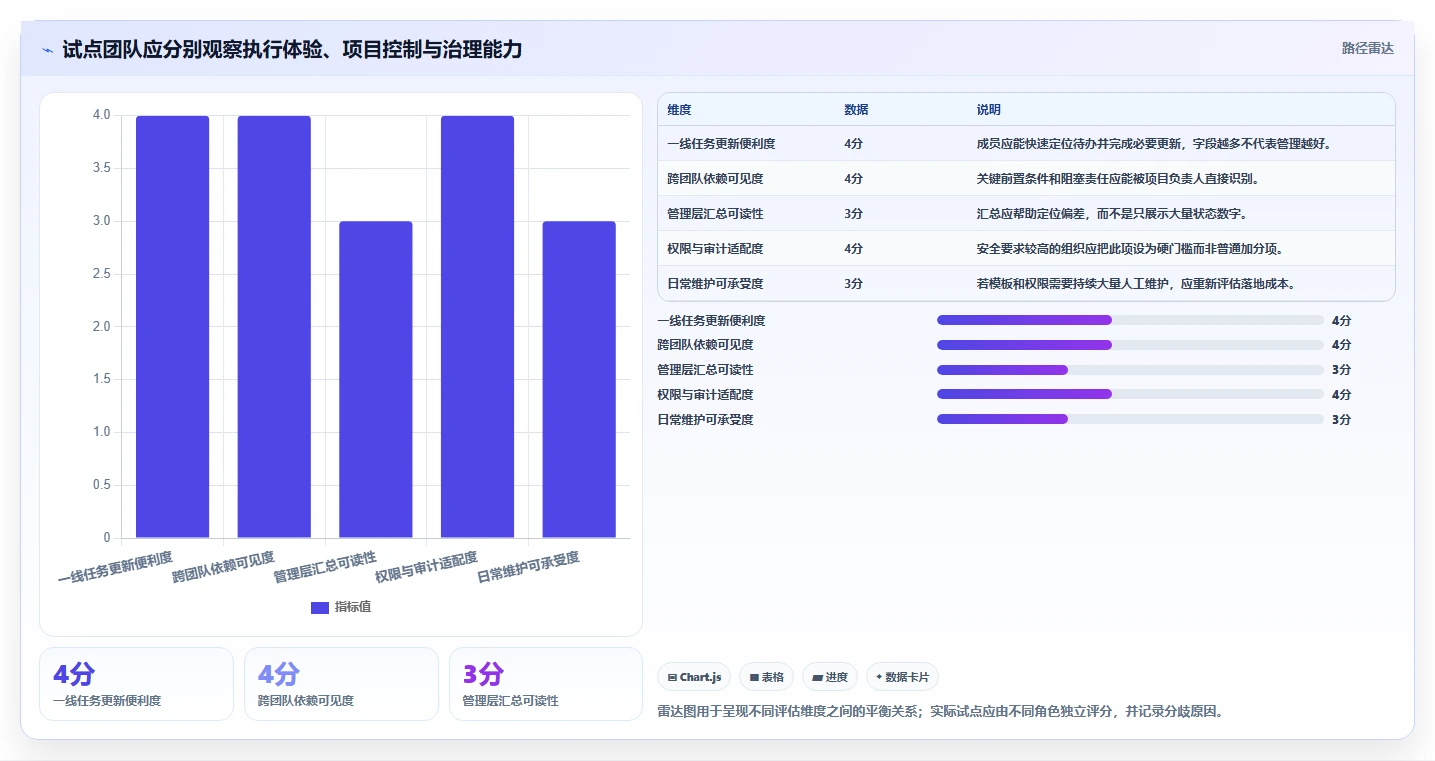The width and height of the screenshot is (1435, 761).
Task: Click the description starting with 成员应能快速定位
Action: click(x=1154, y=144)
